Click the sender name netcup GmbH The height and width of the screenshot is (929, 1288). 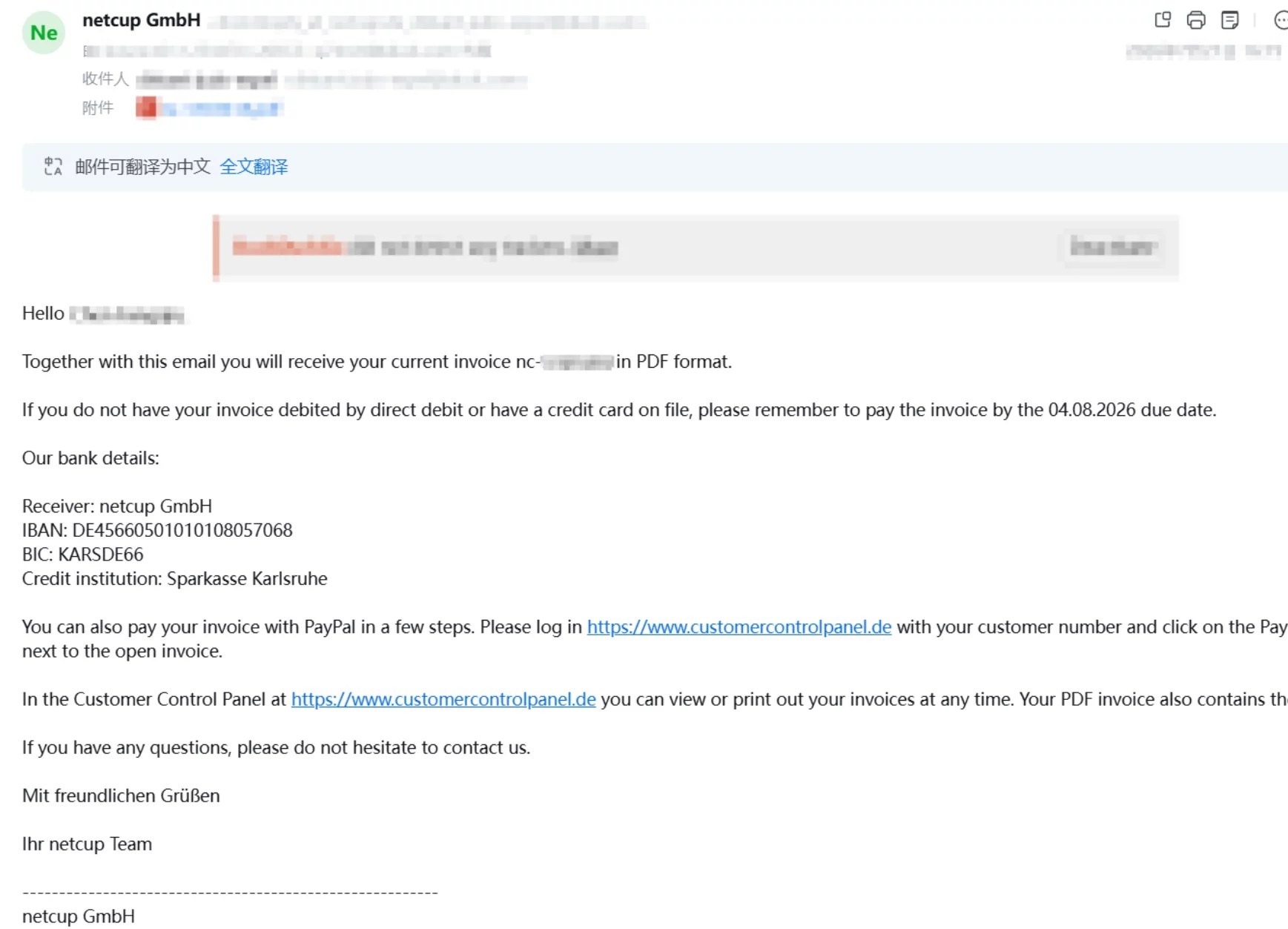coord(142,21)
